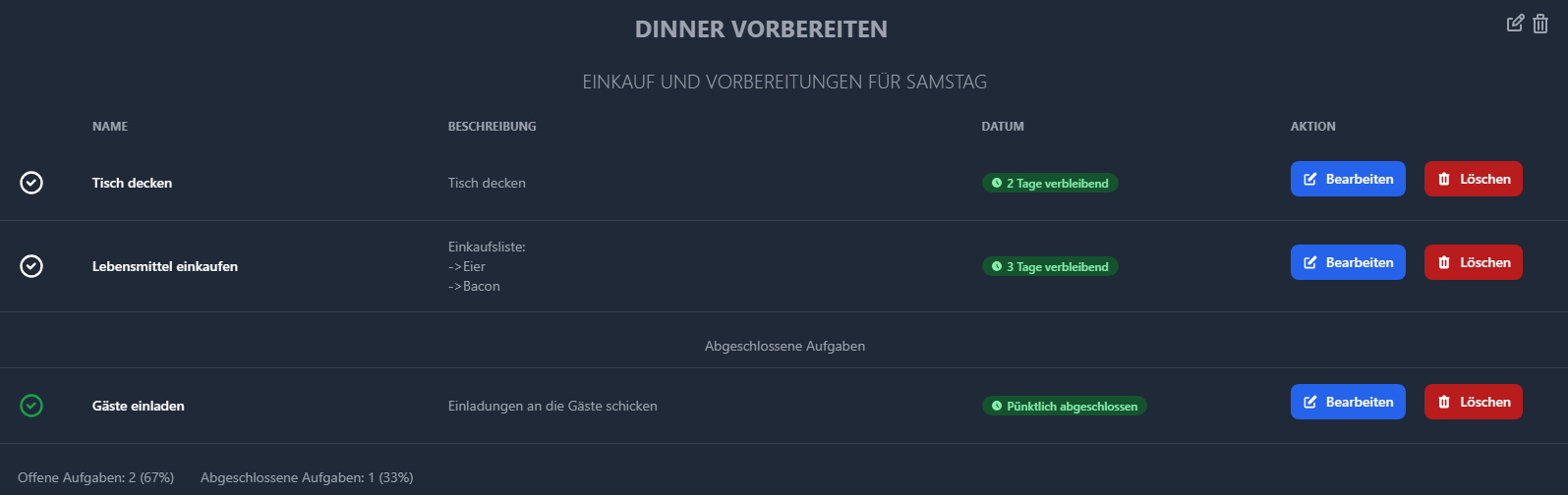
Task: Select the Beschreibung column header
Action: [493, 127]
